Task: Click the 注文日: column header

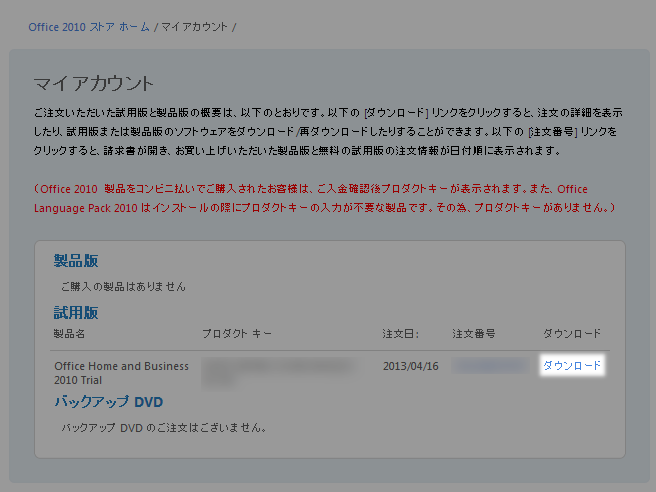Action: tap(400, 334)
